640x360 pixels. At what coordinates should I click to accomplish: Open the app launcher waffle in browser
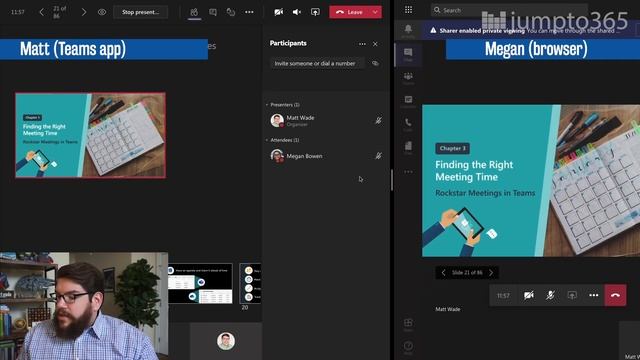(x=408, y=10)
